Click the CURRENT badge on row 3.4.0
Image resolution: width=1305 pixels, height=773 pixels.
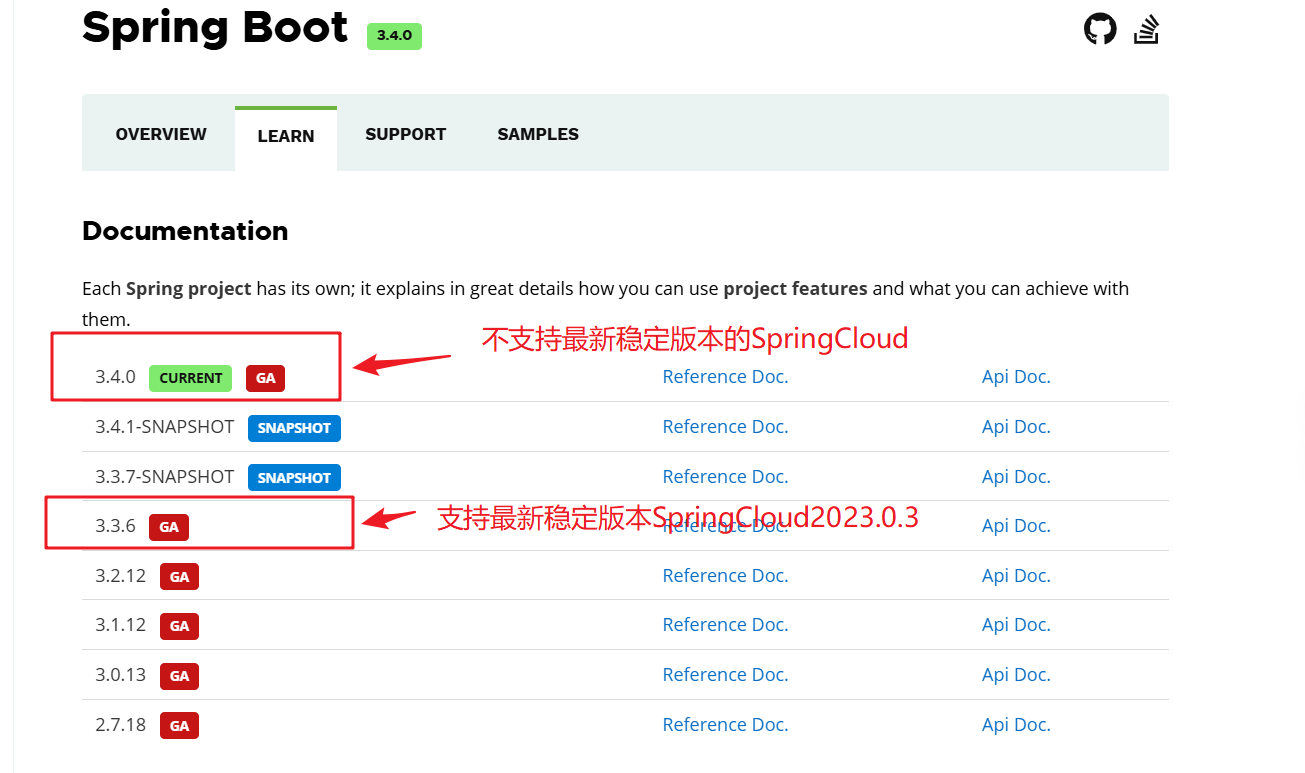[190, 378]
